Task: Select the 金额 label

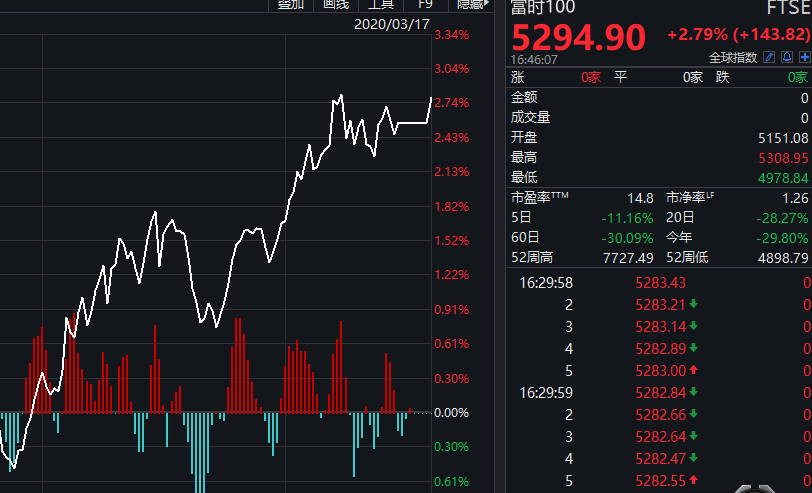Action: click(524, 97)
